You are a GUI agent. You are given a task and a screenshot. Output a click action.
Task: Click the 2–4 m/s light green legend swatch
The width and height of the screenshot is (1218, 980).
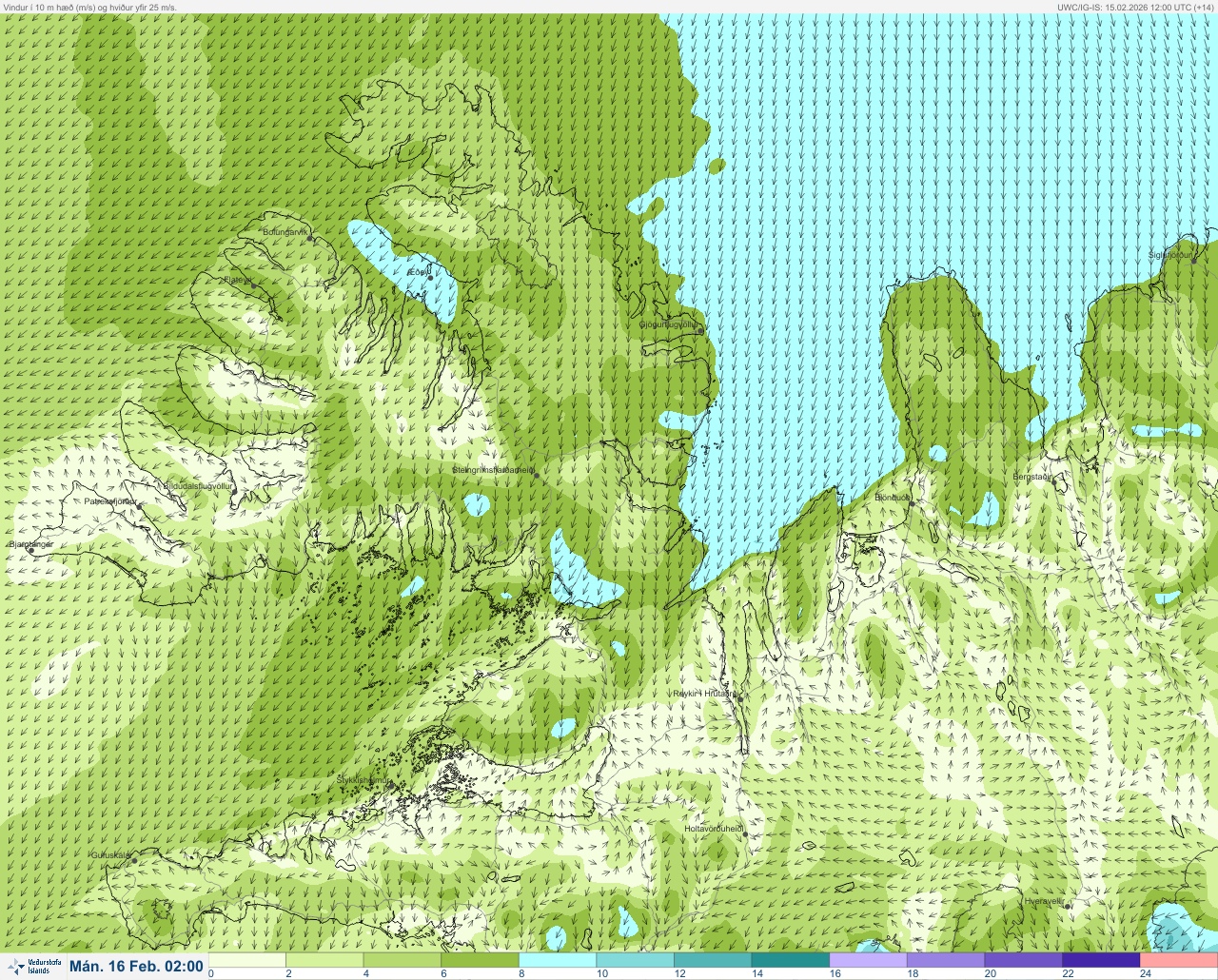point(325,960)
